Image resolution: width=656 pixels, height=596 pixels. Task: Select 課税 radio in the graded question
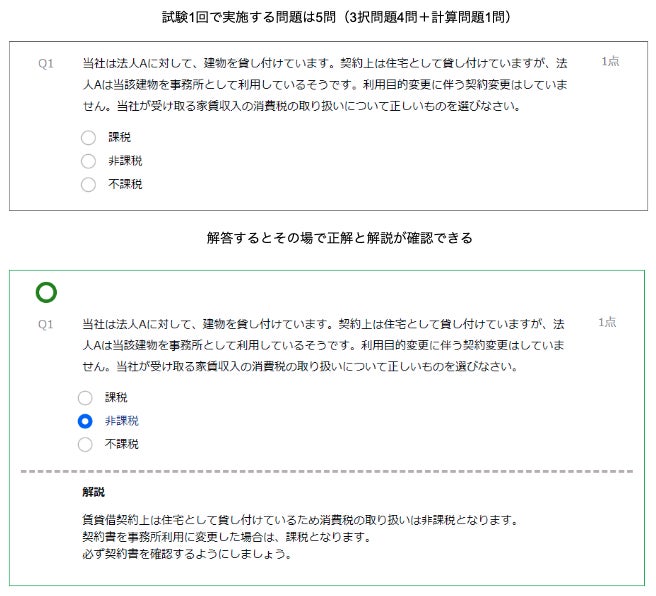click(x=85, y=398)
